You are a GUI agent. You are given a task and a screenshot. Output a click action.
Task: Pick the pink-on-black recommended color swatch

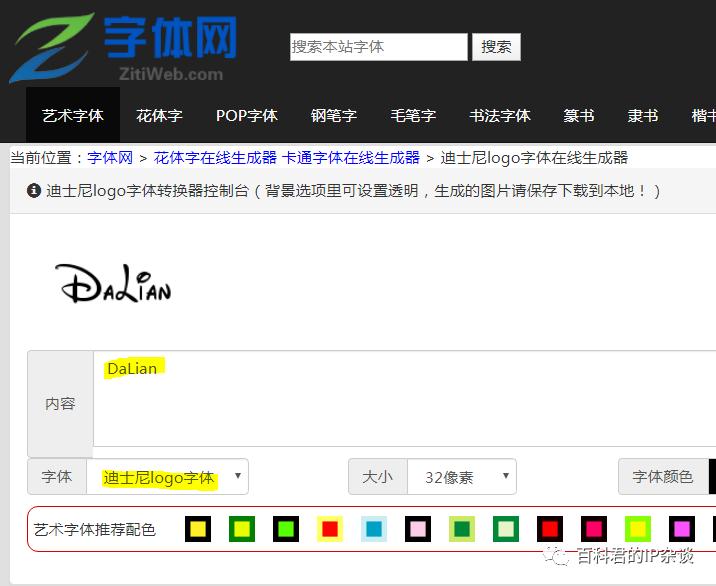[x=418, y=529]
